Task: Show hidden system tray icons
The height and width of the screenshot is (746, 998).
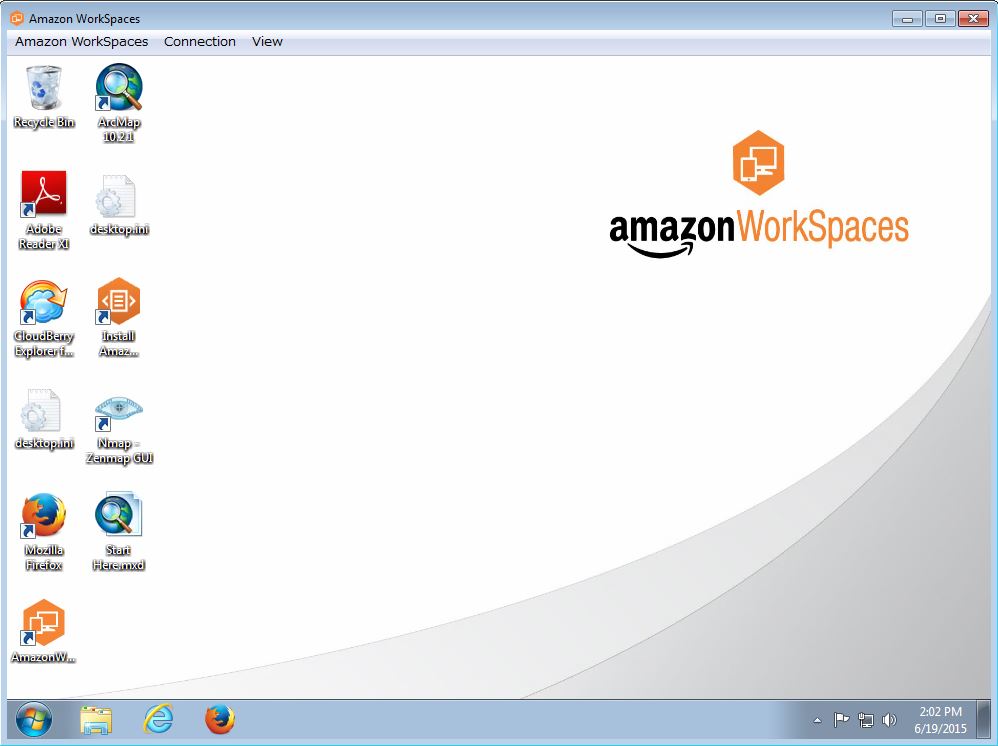Action: (x=817, y=721)
